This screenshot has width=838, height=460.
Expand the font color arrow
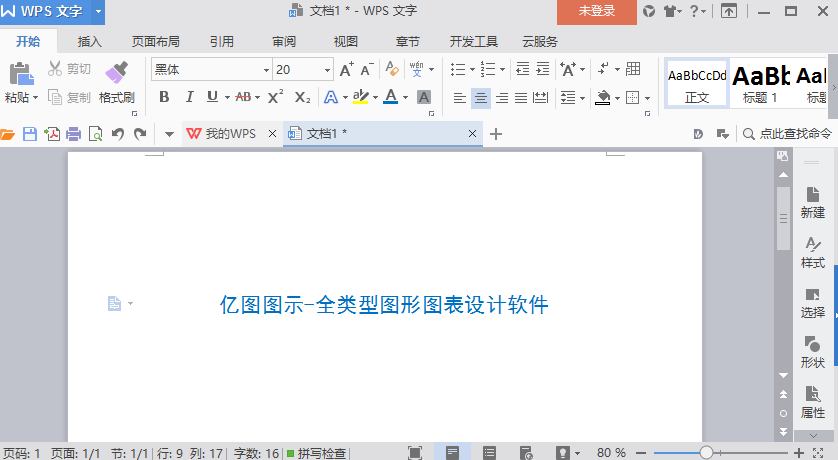(406, 98)
